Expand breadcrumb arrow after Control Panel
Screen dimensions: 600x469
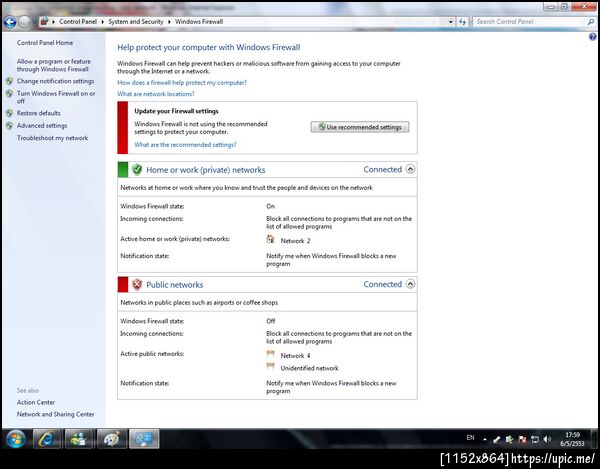[103, 22]
